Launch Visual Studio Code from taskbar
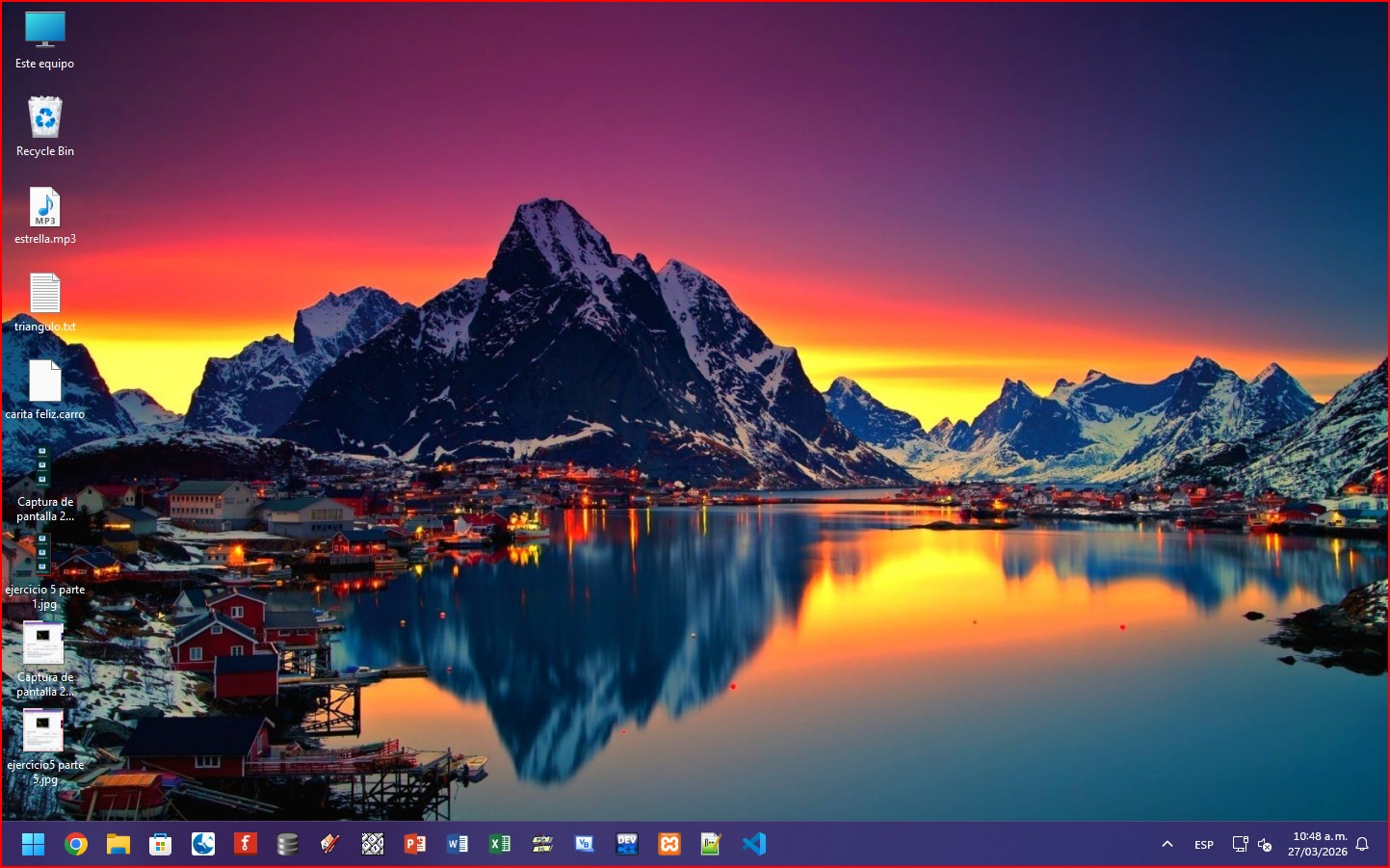Viewport: 1390px width, 868px height. tap(753, 845)
